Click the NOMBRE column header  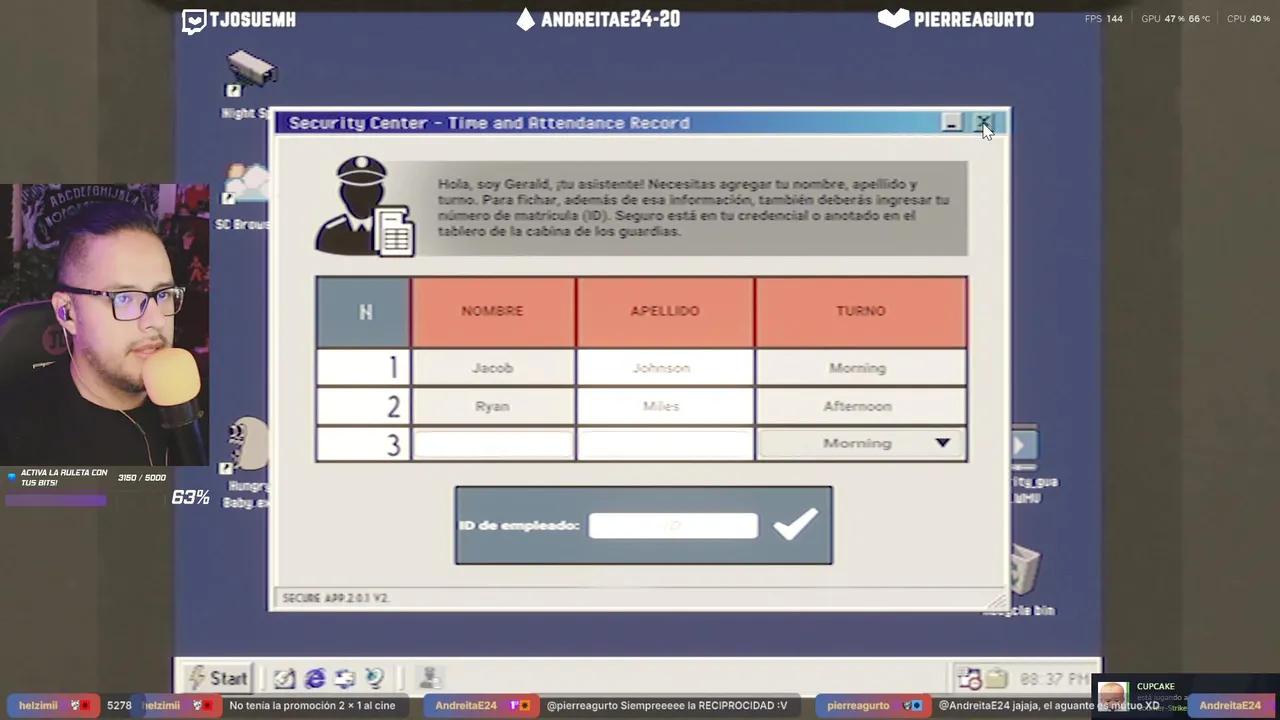(493, 311)
